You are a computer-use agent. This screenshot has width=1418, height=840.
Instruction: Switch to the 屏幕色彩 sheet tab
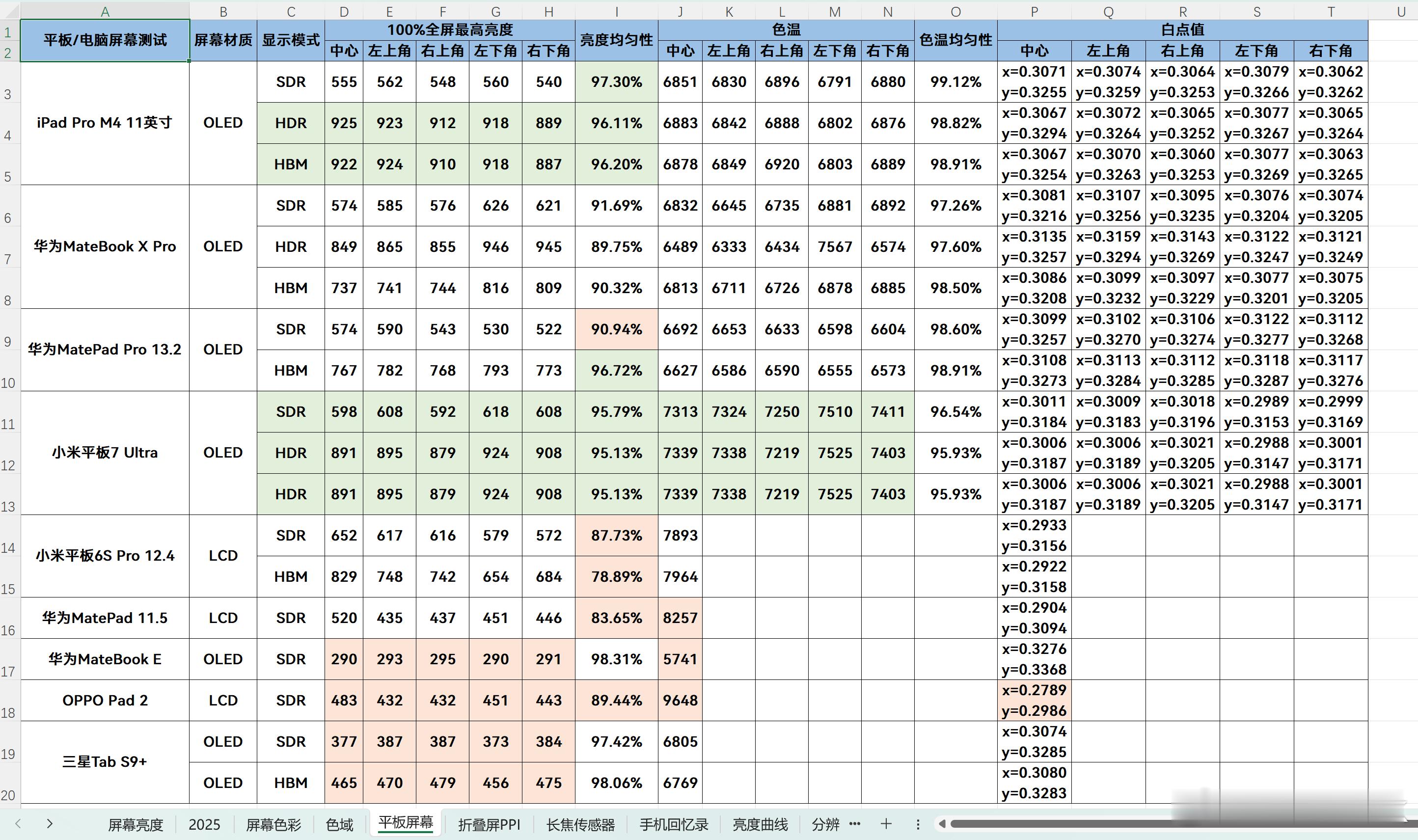pos(273,825)
